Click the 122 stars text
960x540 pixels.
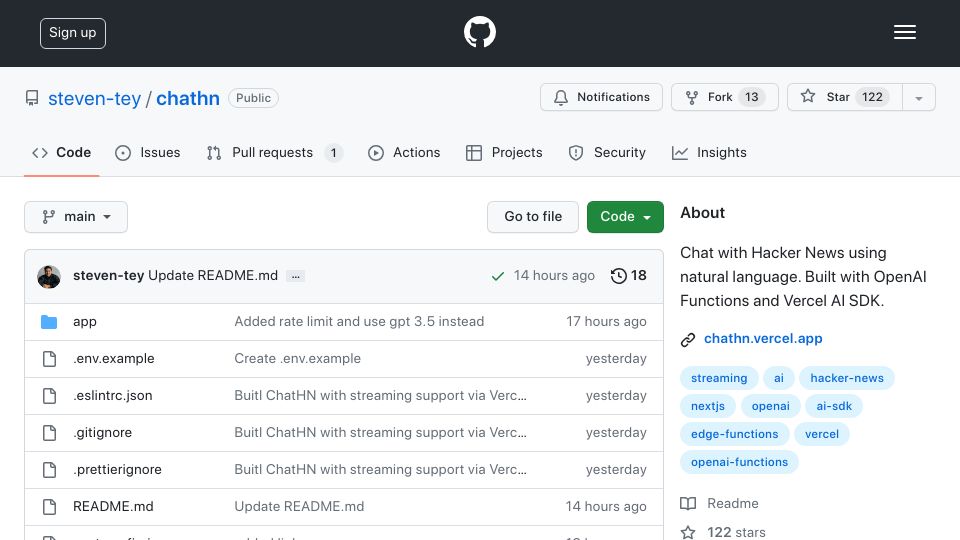pyautogui.click(x=737, y=532)
